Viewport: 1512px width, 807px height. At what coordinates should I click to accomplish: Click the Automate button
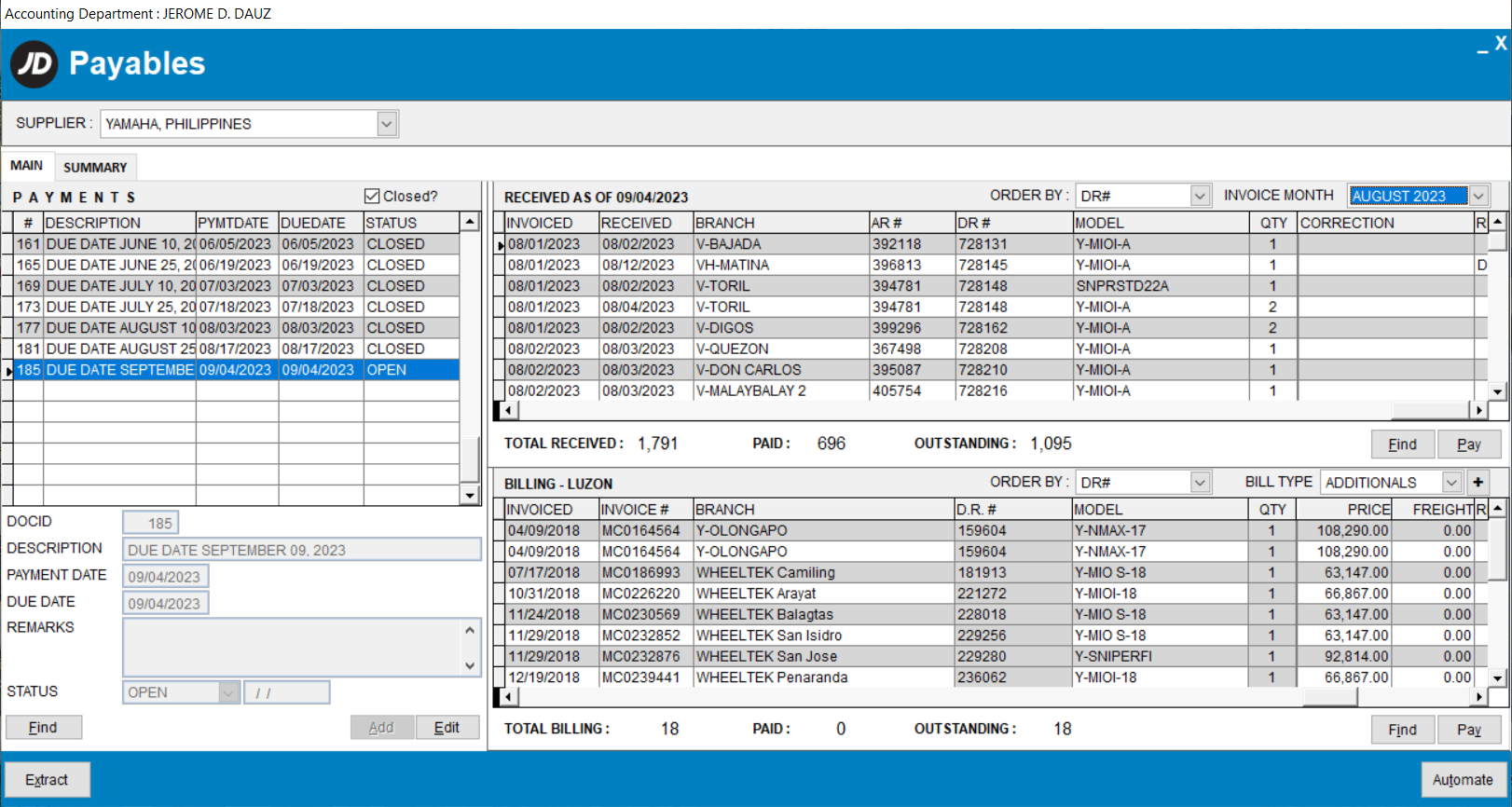coord(1463,780)
